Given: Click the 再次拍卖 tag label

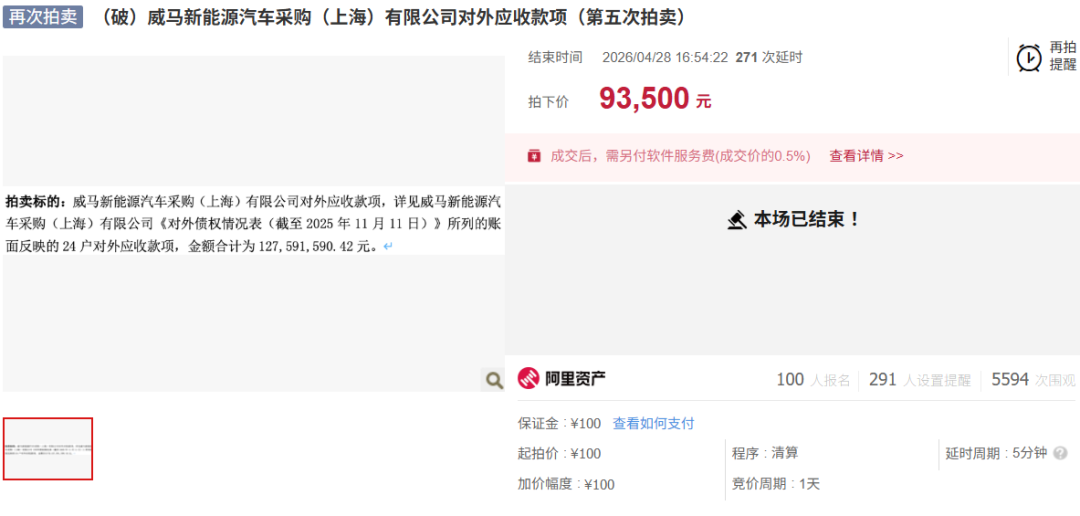Looking at the screenshot, I should [x=43, y=17].
